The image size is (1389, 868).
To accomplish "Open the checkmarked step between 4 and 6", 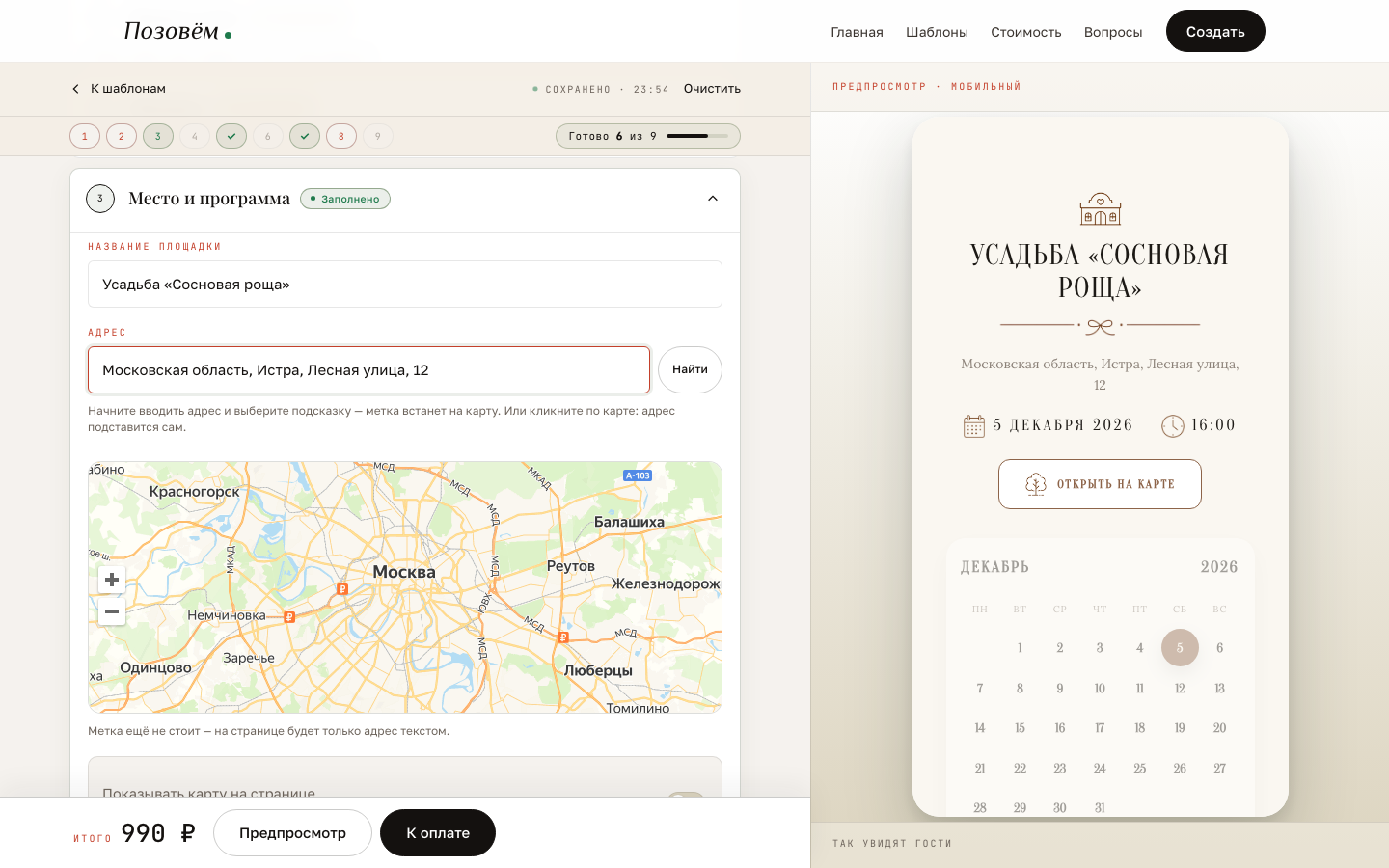I will tap(231, 136).
